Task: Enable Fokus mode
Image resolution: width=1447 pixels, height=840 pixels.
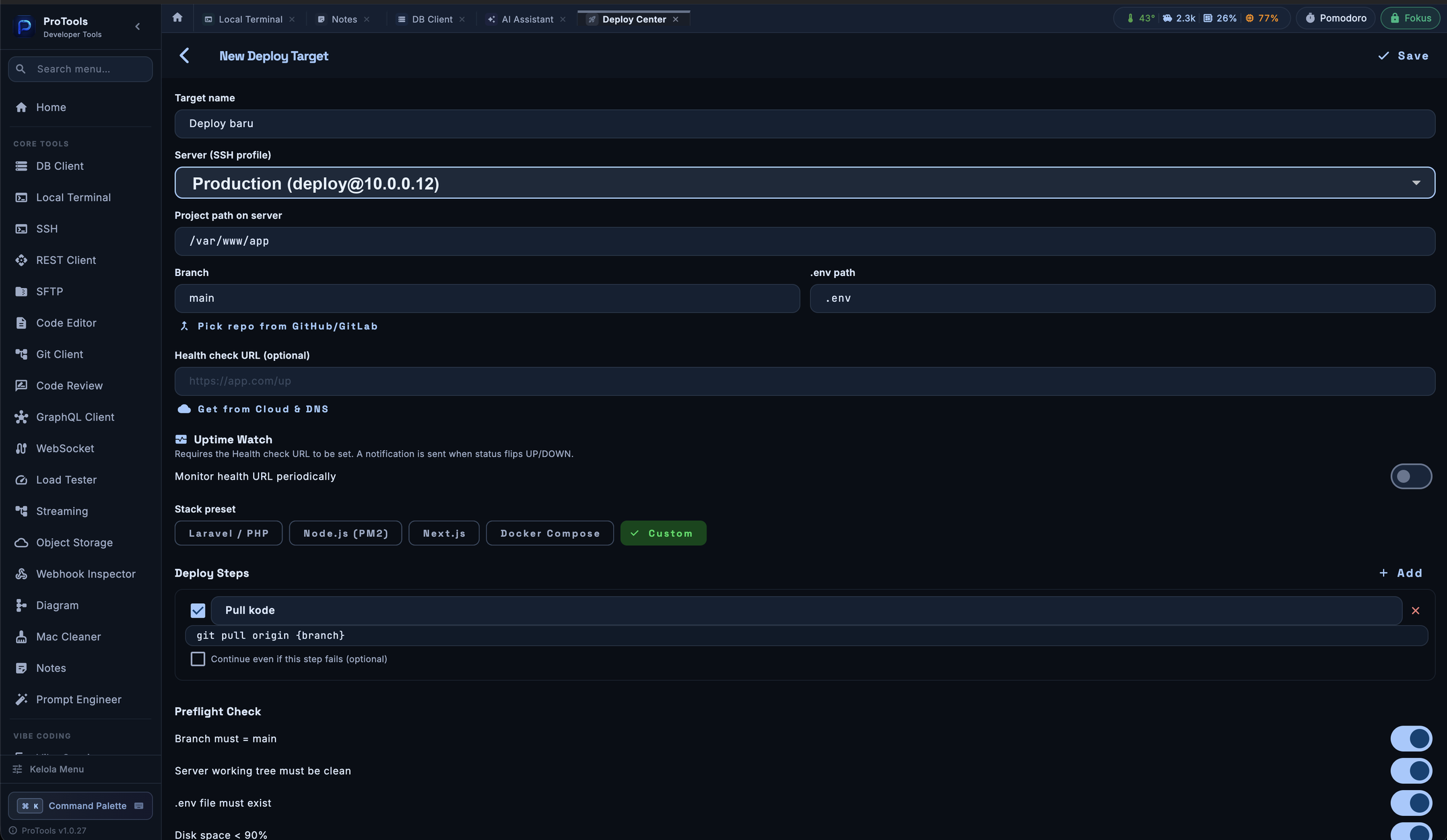Action: (1410, 18)
